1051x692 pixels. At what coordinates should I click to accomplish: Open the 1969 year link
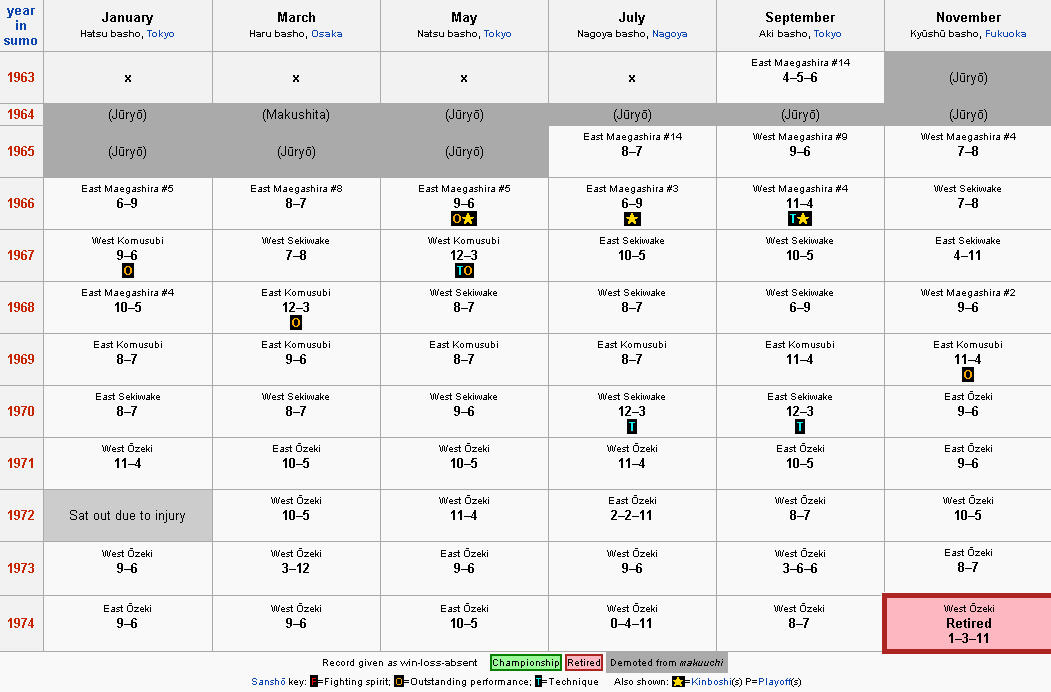21,359
